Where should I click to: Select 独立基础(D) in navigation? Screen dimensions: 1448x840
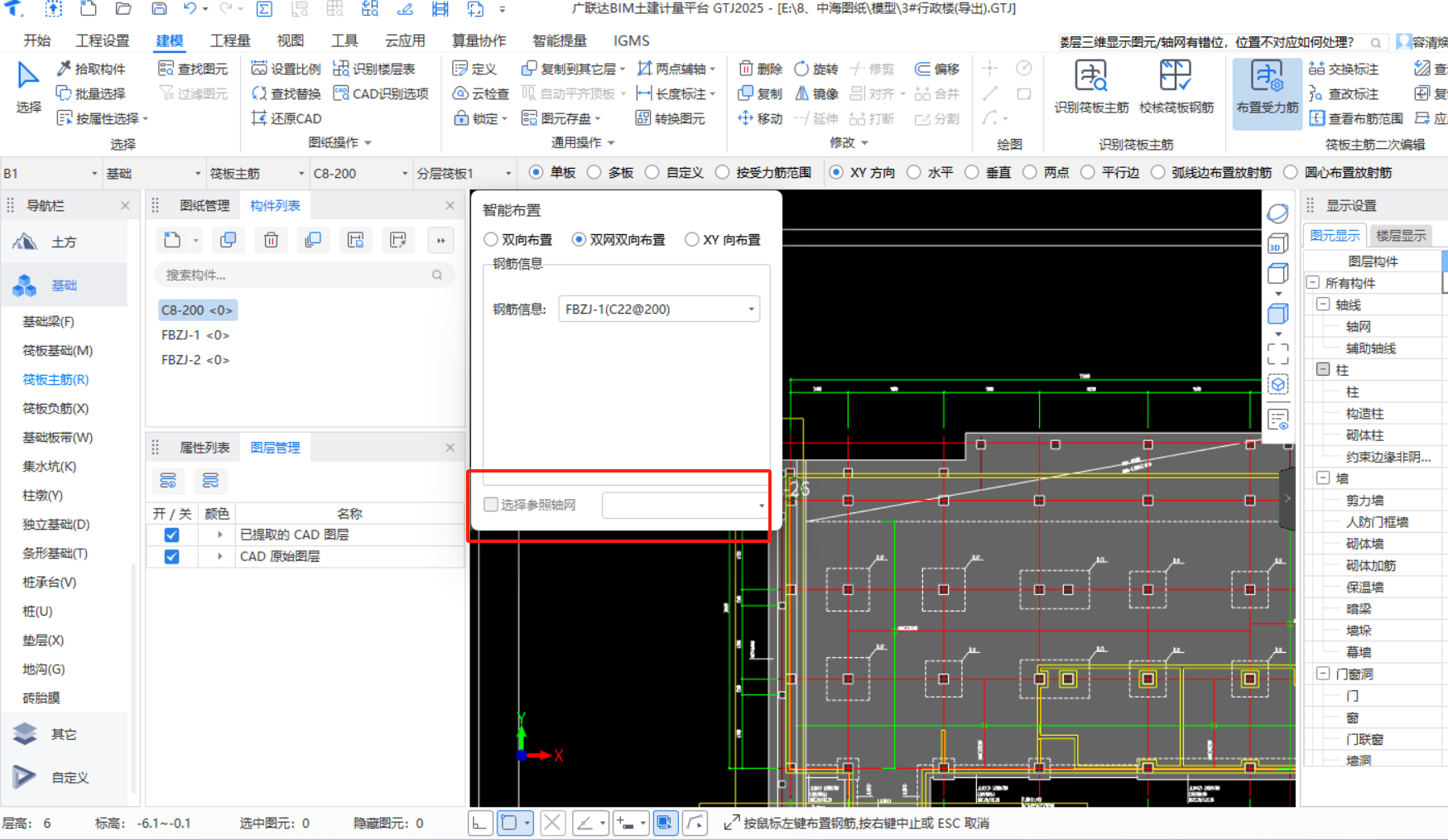tap(56, 524)
